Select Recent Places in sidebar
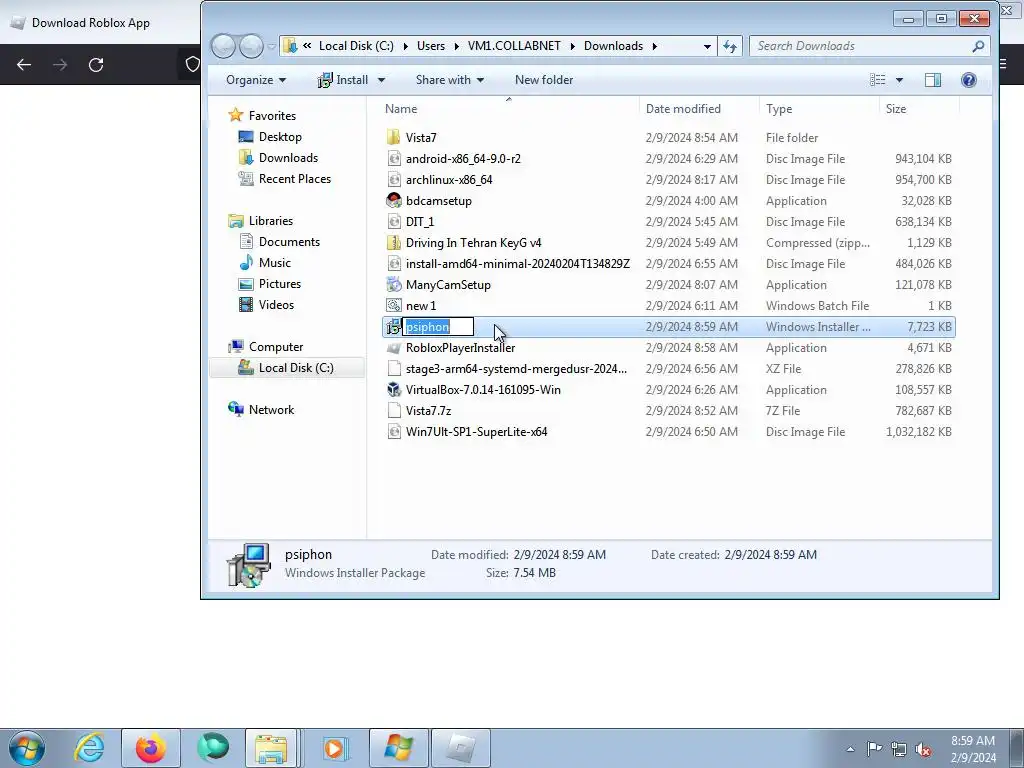The image size is (1024, 768). [x=295, y=179]
